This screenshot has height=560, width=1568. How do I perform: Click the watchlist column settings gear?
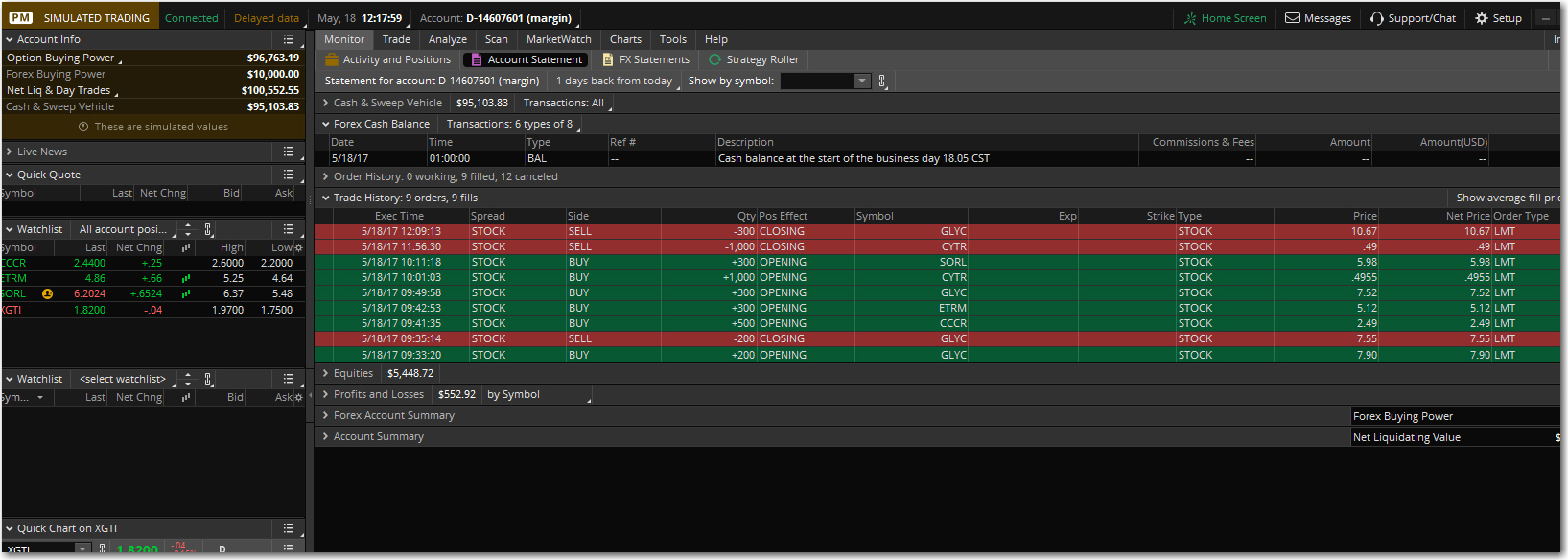coord(298,247)
